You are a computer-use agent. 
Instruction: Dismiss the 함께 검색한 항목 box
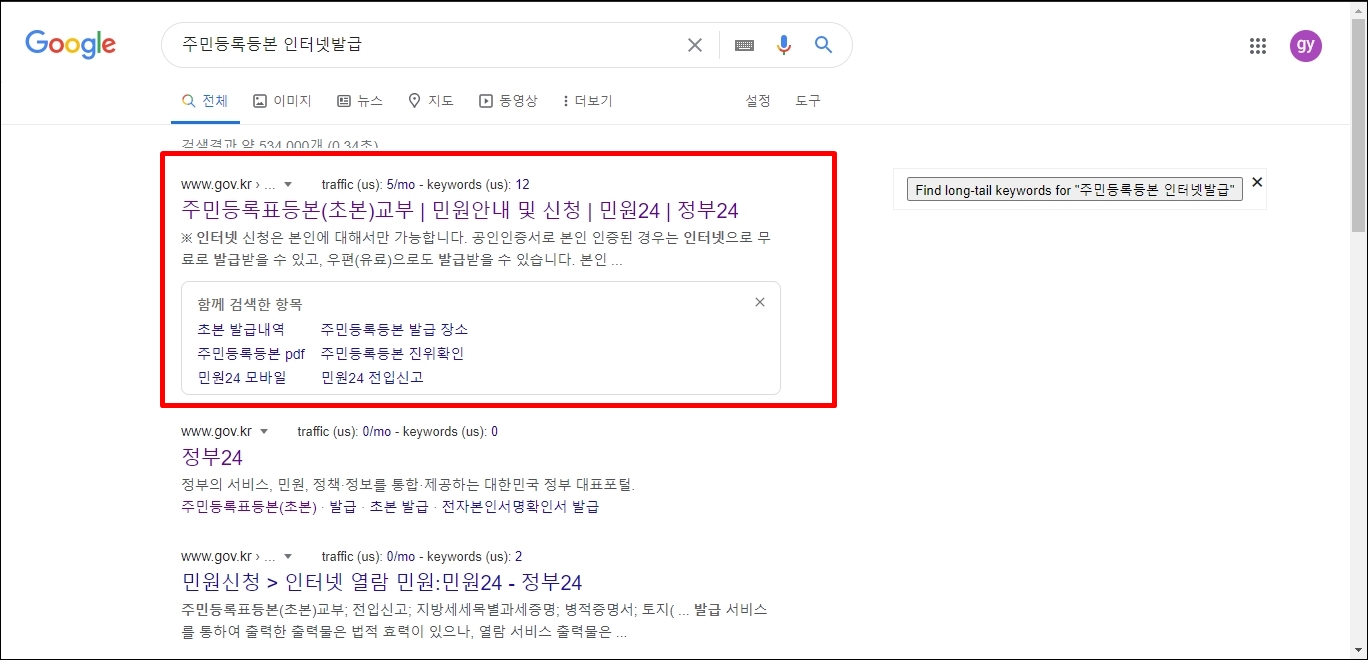click(x=760, y=302)
